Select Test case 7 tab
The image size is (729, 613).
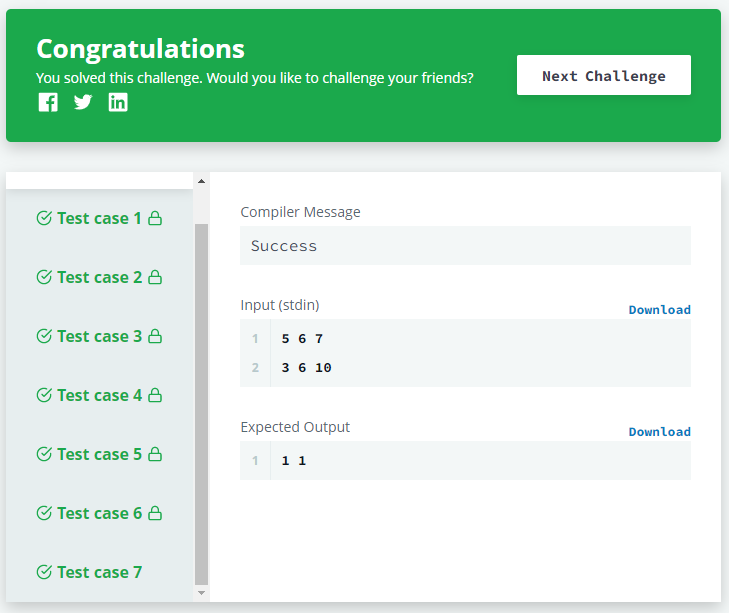coord(89,572)
